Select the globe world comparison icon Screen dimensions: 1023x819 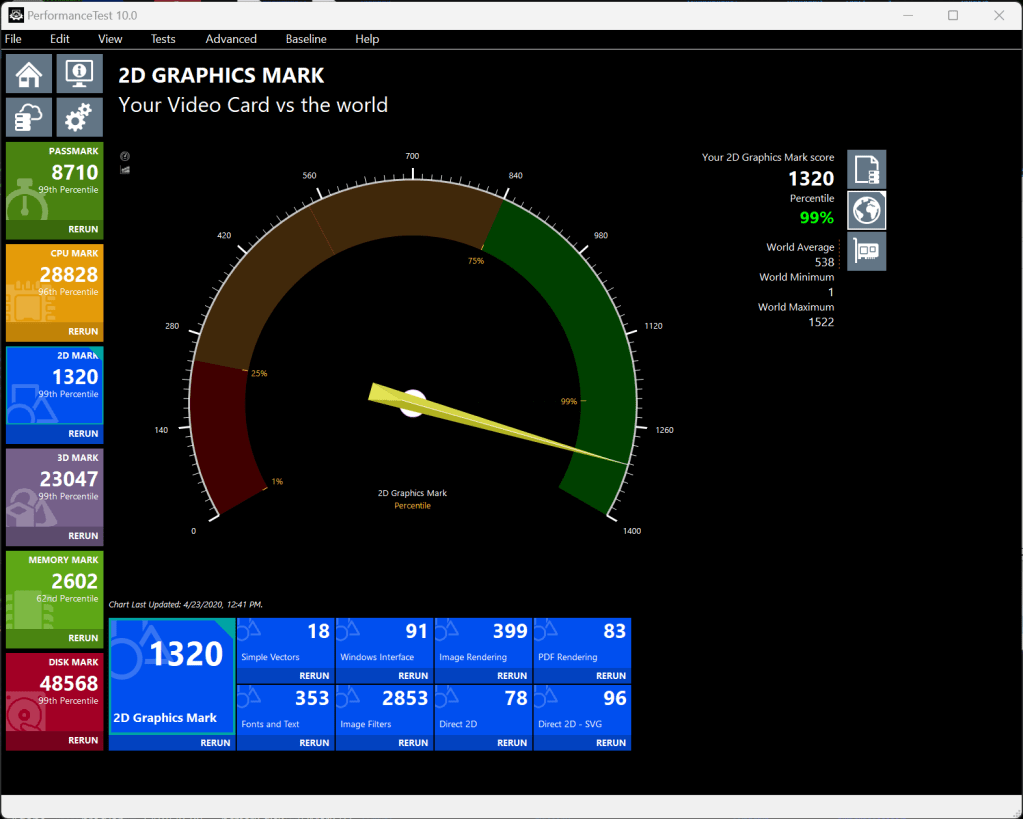[866, 211]
